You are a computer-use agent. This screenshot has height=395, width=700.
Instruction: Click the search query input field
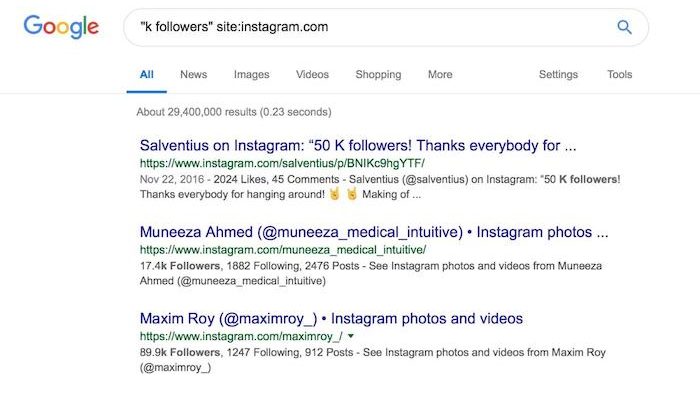tap(375, 27)
